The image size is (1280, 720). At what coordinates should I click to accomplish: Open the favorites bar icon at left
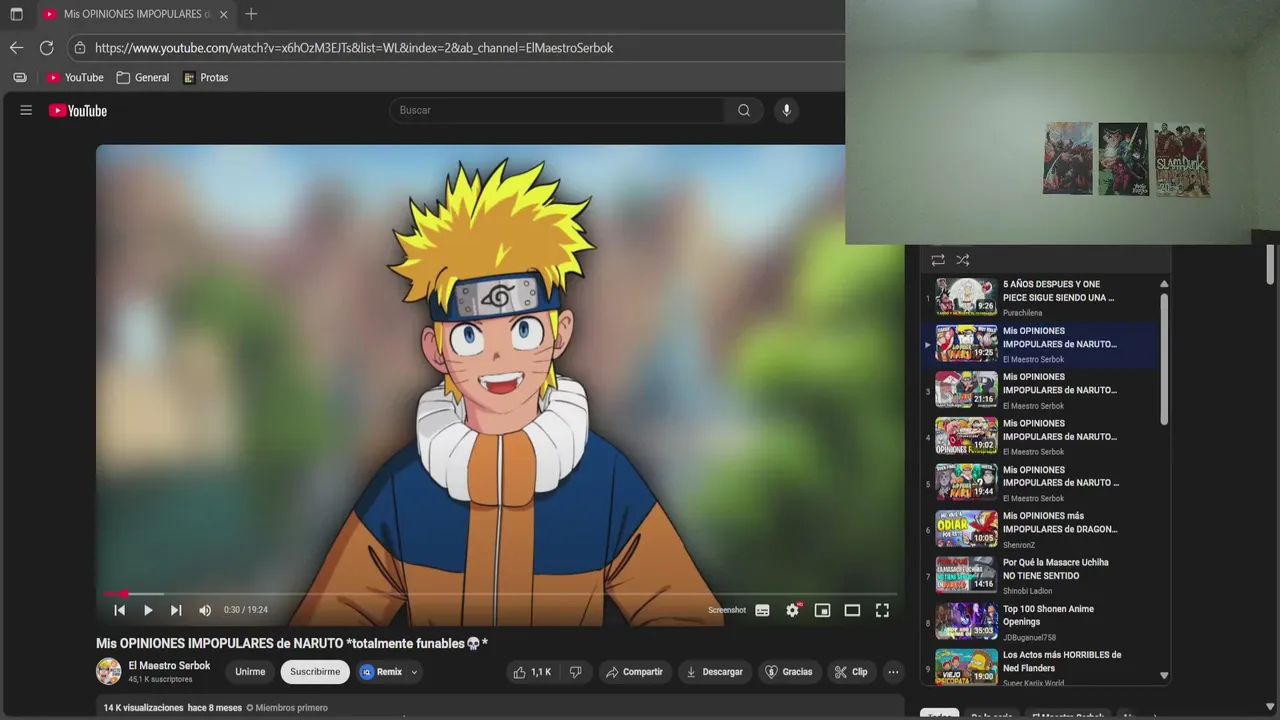click(20, 77)
